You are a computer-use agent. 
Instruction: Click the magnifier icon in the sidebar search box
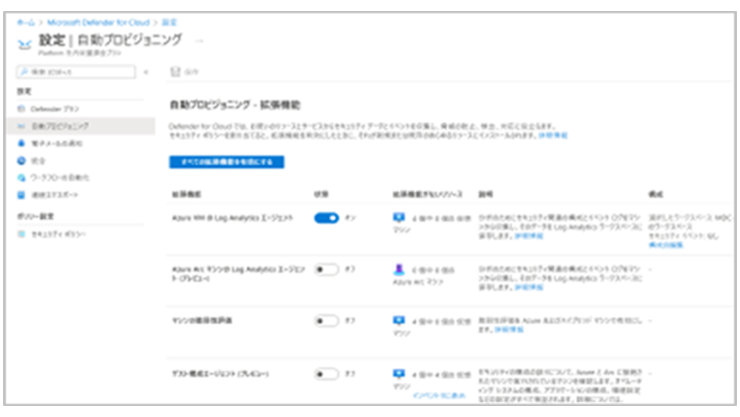click(24, 72)
